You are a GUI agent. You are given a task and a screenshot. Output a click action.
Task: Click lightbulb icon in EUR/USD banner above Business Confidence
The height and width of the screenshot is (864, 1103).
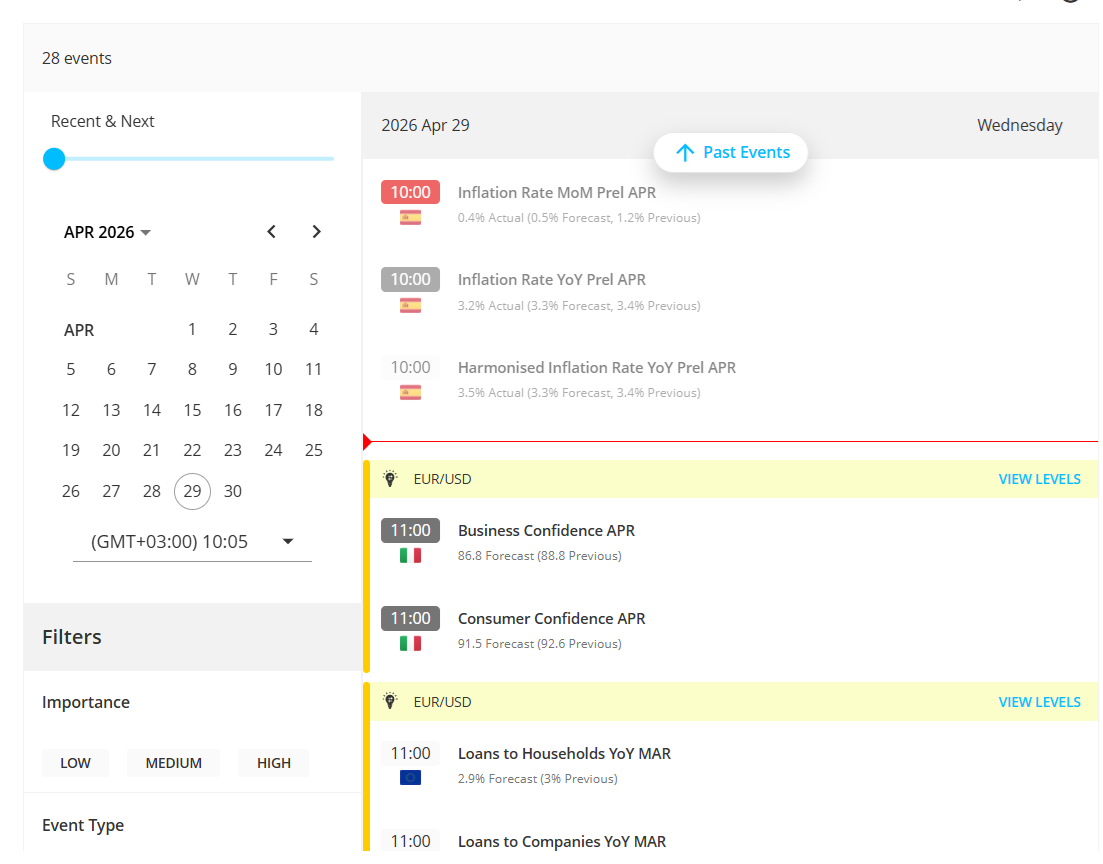click(390, 479)
